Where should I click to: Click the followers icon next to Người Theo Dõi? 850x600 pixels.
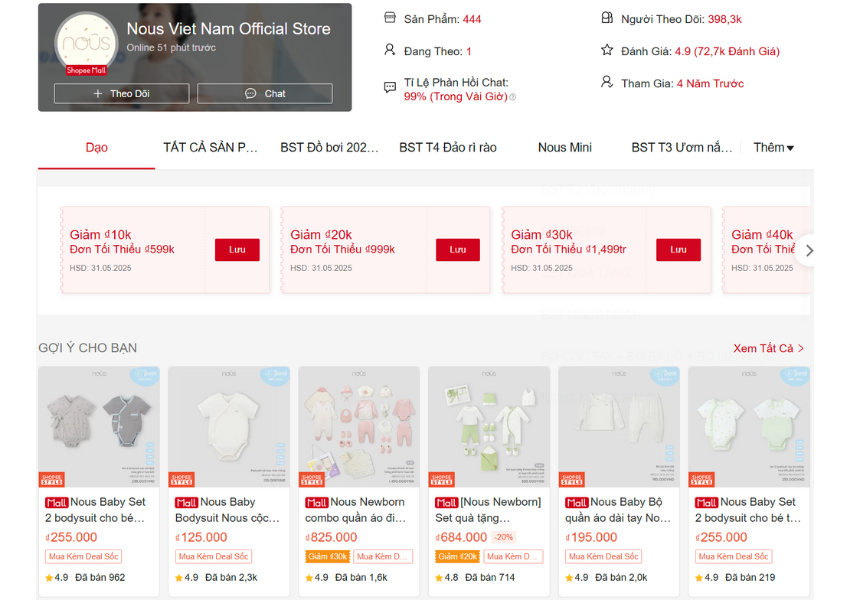(607, 18)
